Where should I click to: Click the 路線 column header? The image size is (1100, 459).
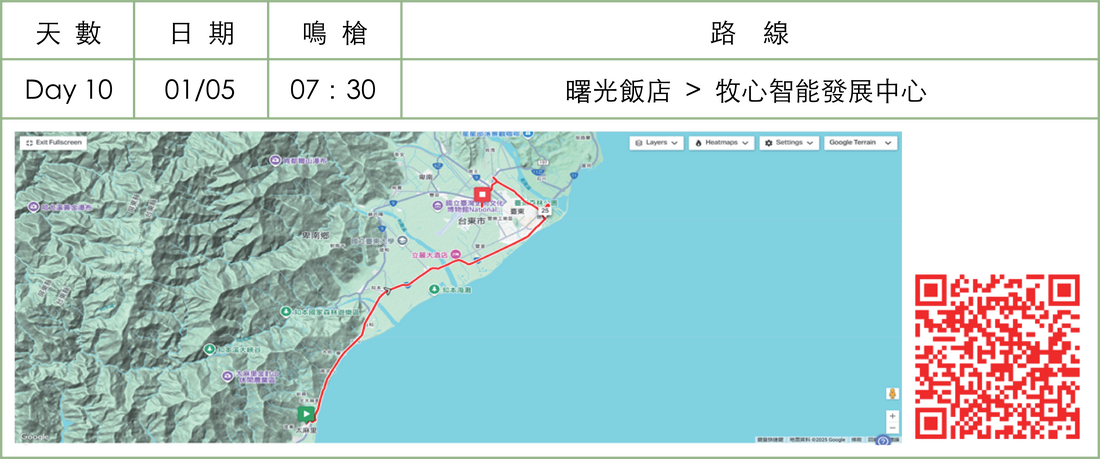point(750,32)
